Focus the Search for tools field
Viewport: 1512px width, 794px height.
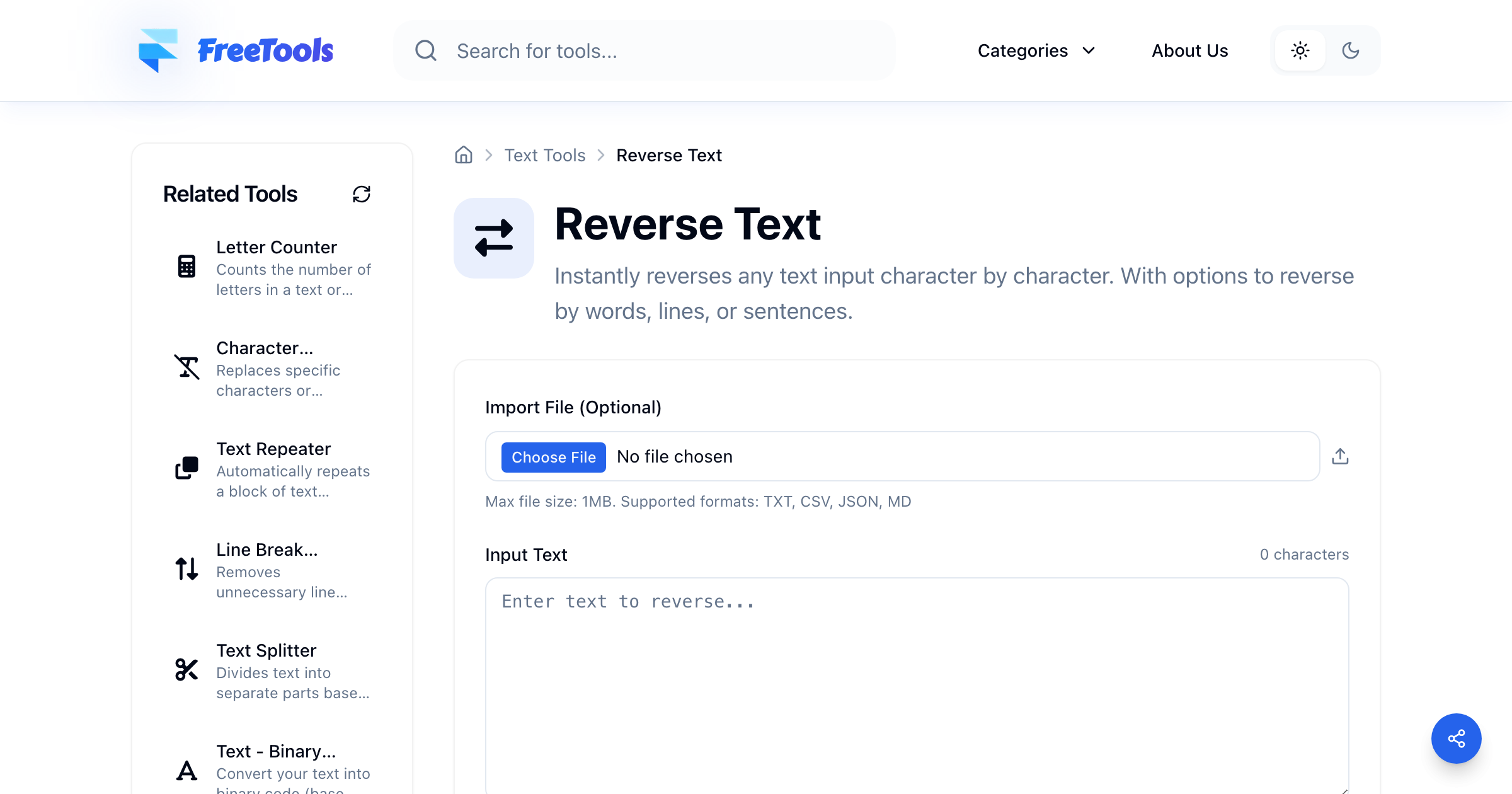click(x=644, y=50)
